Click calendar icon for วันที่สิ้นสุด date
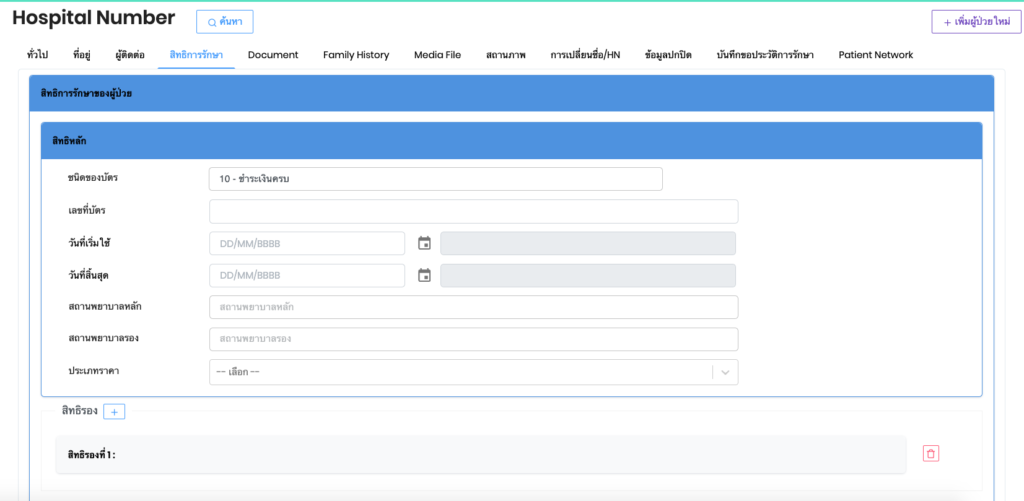1024x501 pixels. [x=424, y=275]
